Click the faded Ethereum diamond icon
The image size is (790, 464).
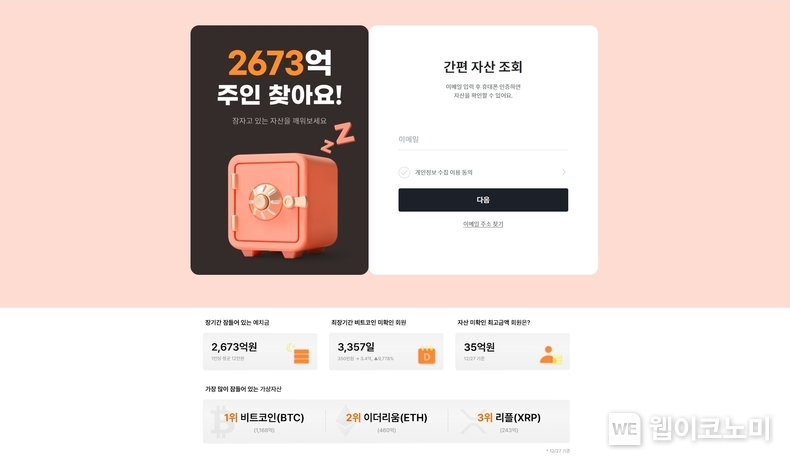click(x=345, y=421)
